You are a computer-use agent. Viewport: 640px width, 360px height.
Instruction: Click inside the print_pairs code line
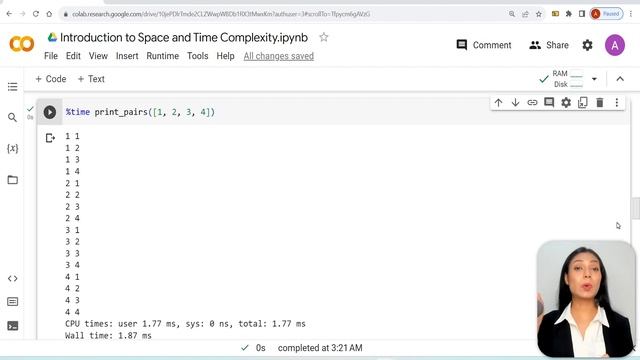point(140,112)
